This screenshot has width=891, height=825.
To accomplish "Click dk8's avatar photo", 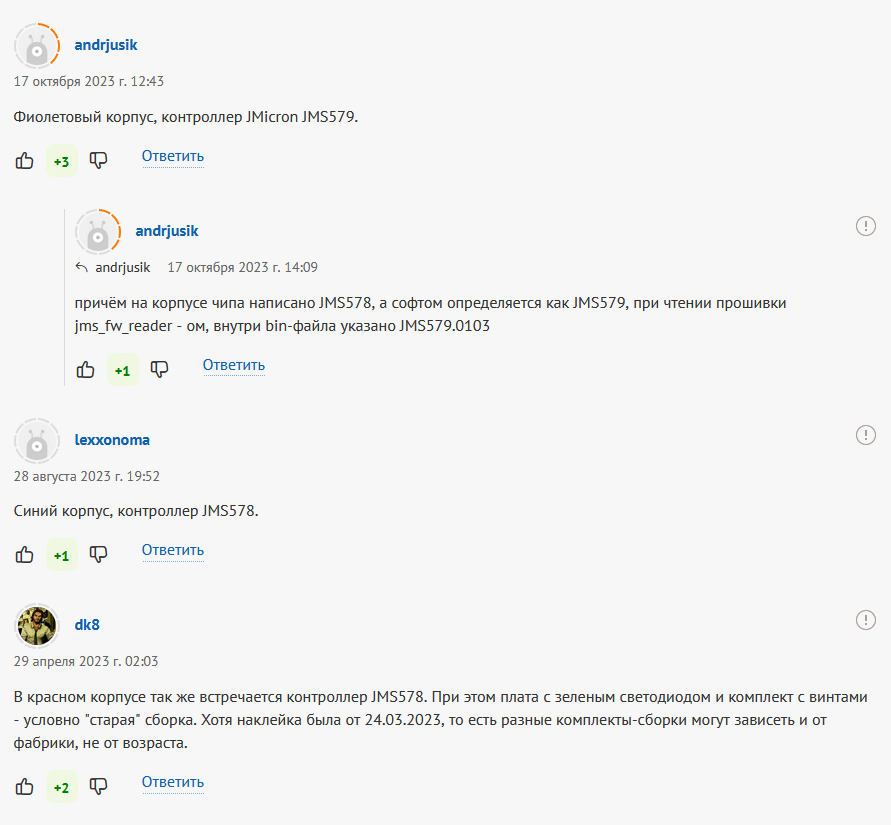I will click(37, 626).
